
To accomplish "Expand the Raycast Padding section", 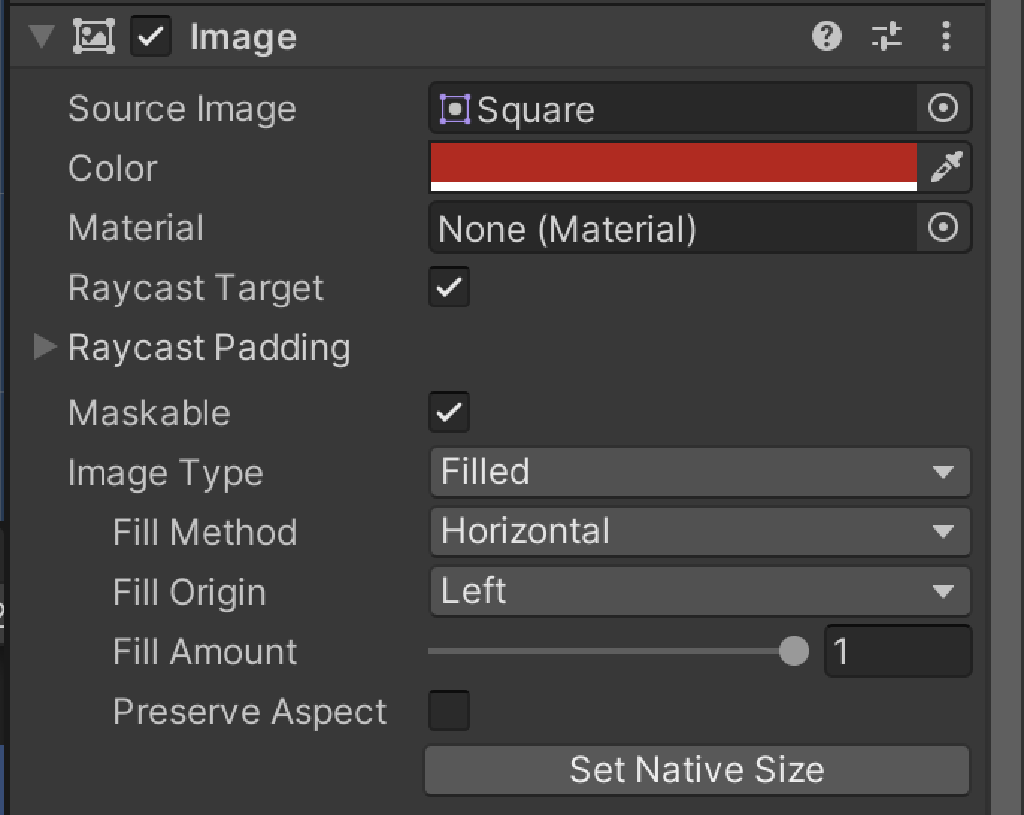I will pos(45,347).
